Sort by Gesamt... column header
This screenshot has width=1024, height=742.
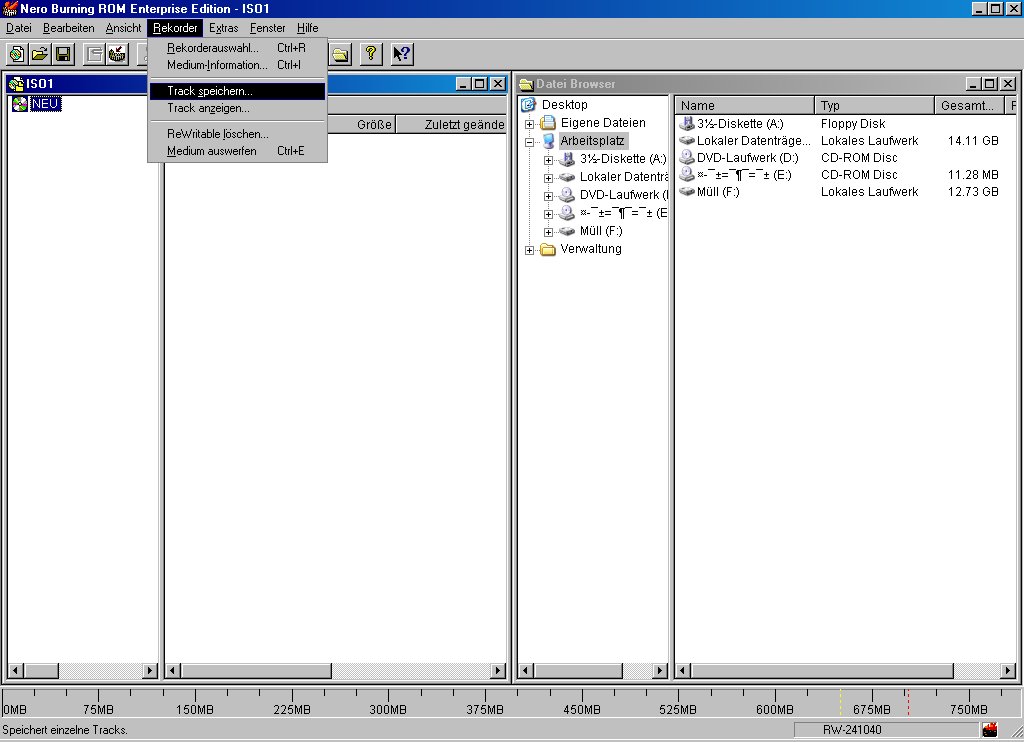969,105
